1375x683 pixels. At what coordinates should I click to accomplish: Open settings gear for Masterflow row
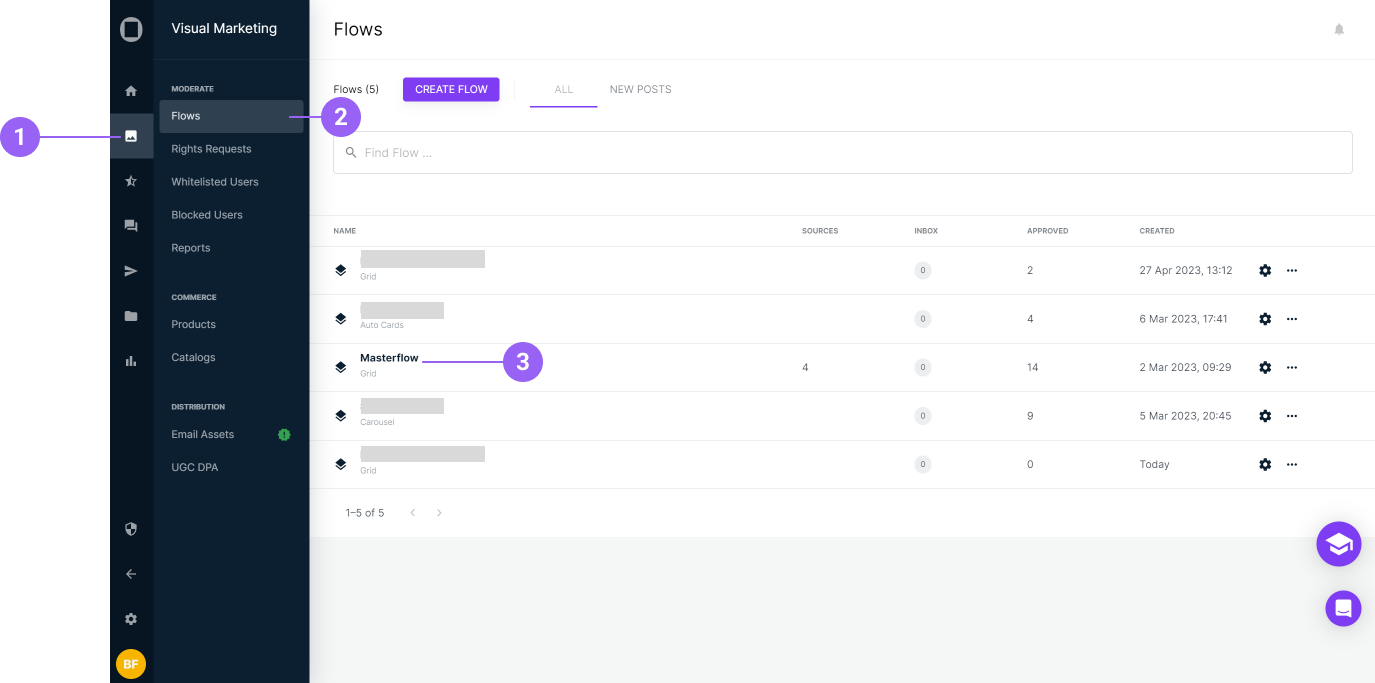tap(1265, 368)
